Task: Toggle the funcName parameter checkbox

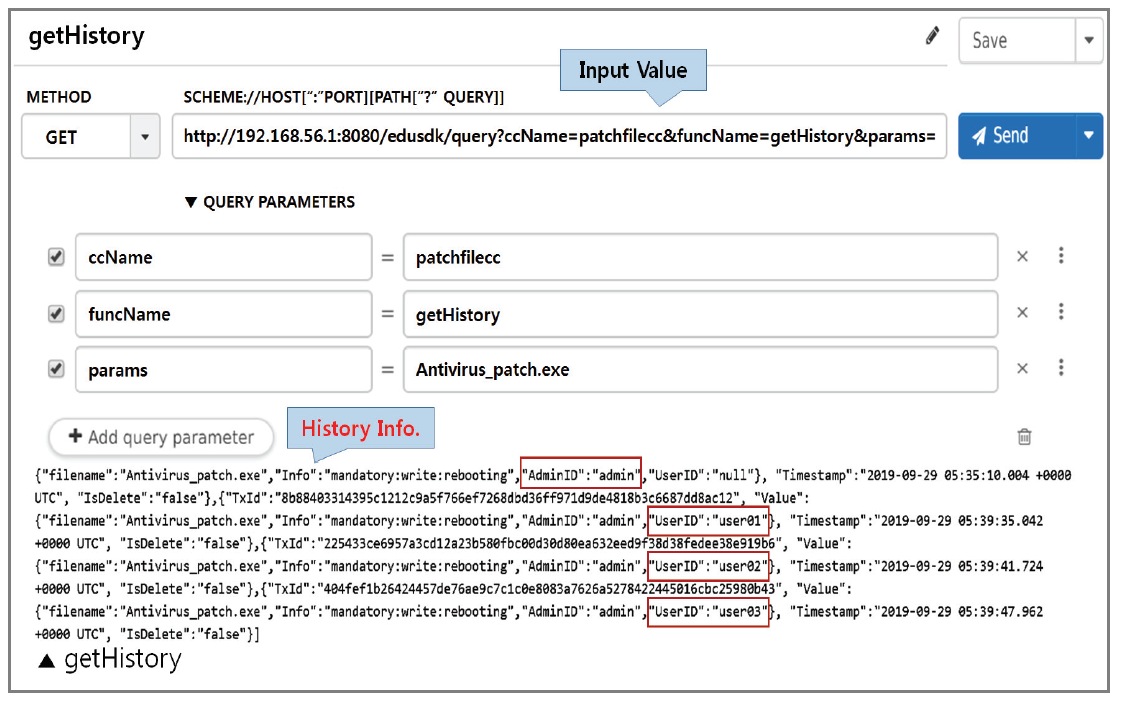Action: point(56,314)
